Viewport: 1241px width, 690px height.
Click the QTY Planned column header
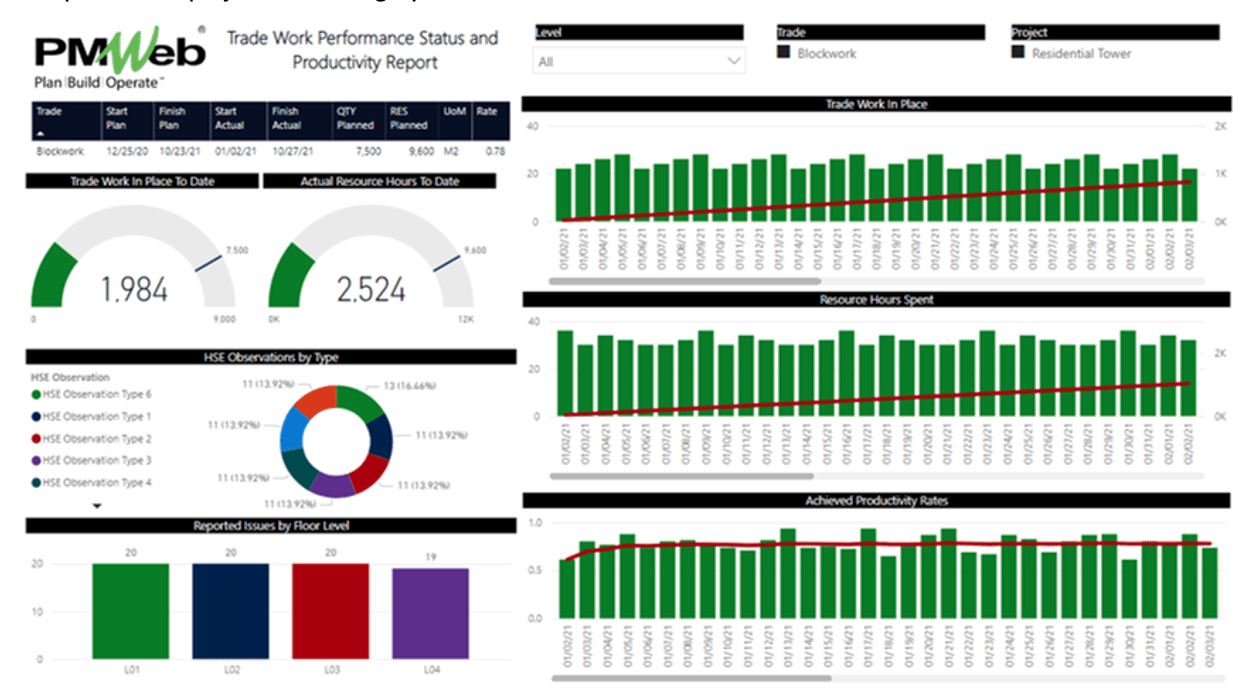click(354, 118)
